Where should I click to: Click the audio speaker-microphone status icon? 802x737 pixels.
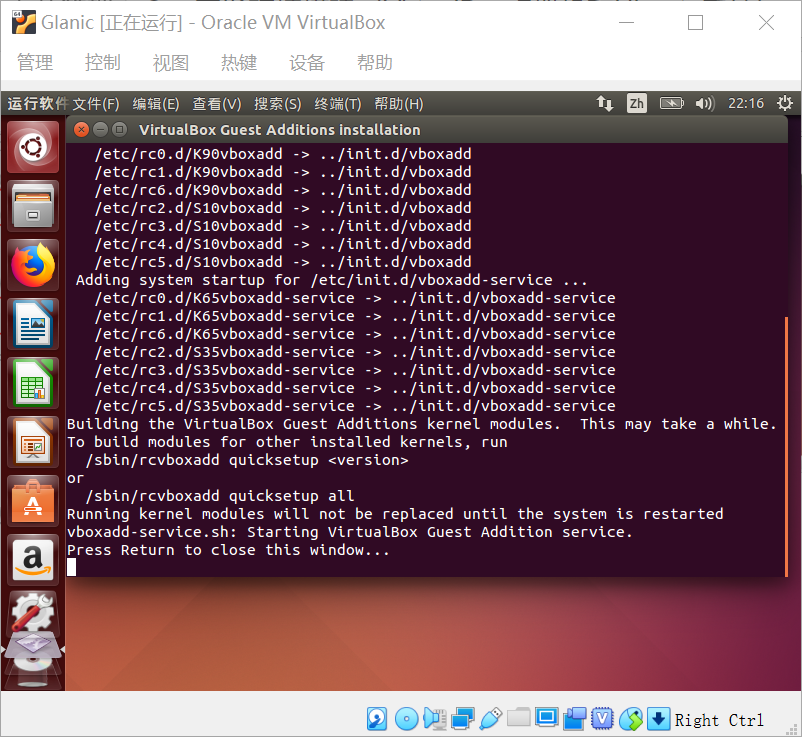pyautogui.click(x=435, y=719)
